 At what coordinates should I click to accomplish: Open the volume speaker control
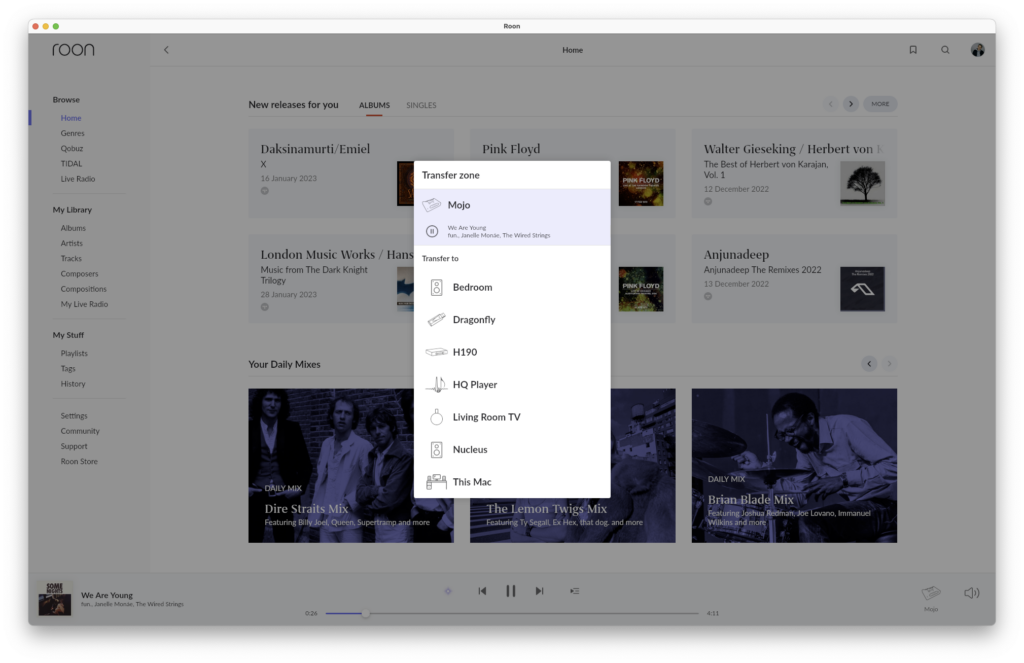coord(972,593)
